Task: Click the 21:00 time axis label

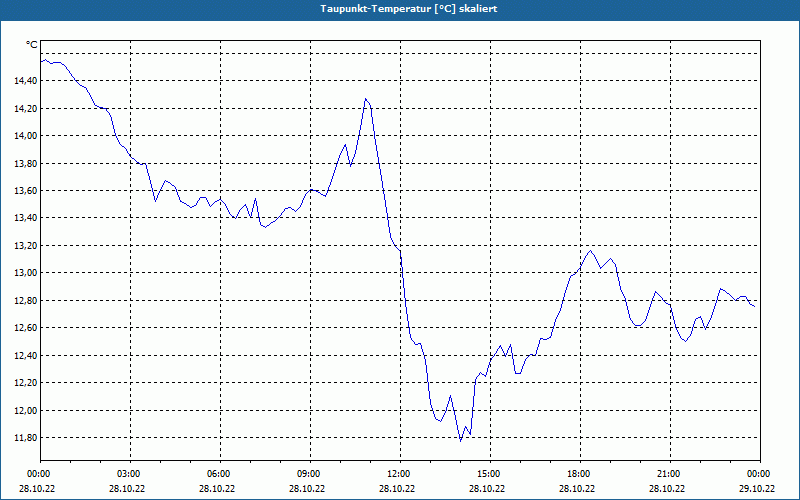Action: [x=670, y=474]
